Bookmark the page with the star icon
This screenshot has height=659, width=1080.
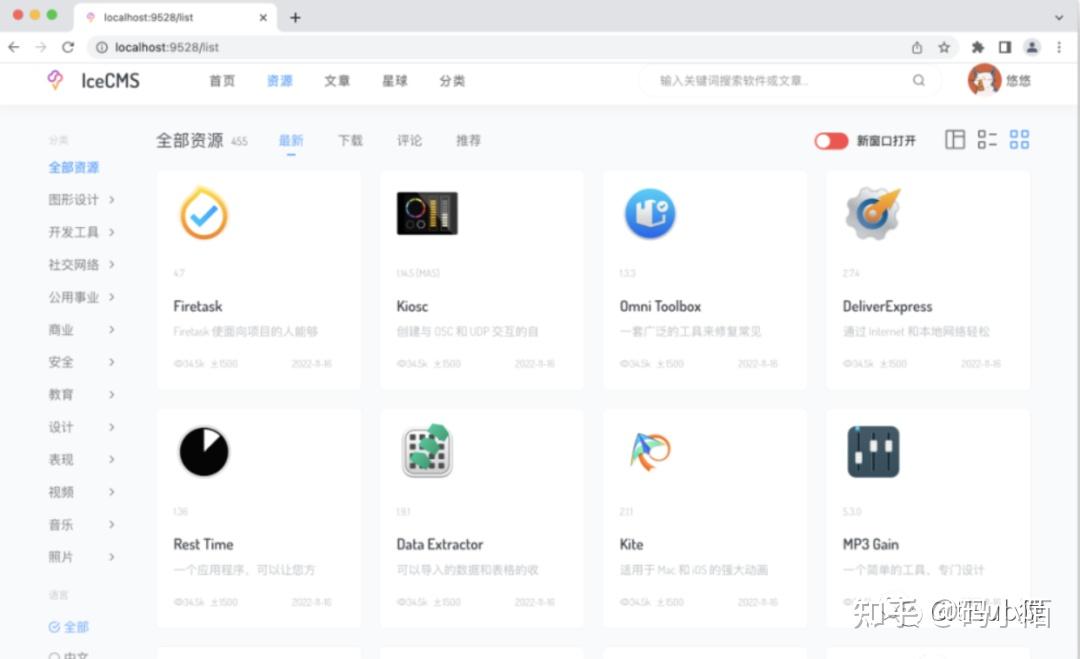[x=944, y=48]
